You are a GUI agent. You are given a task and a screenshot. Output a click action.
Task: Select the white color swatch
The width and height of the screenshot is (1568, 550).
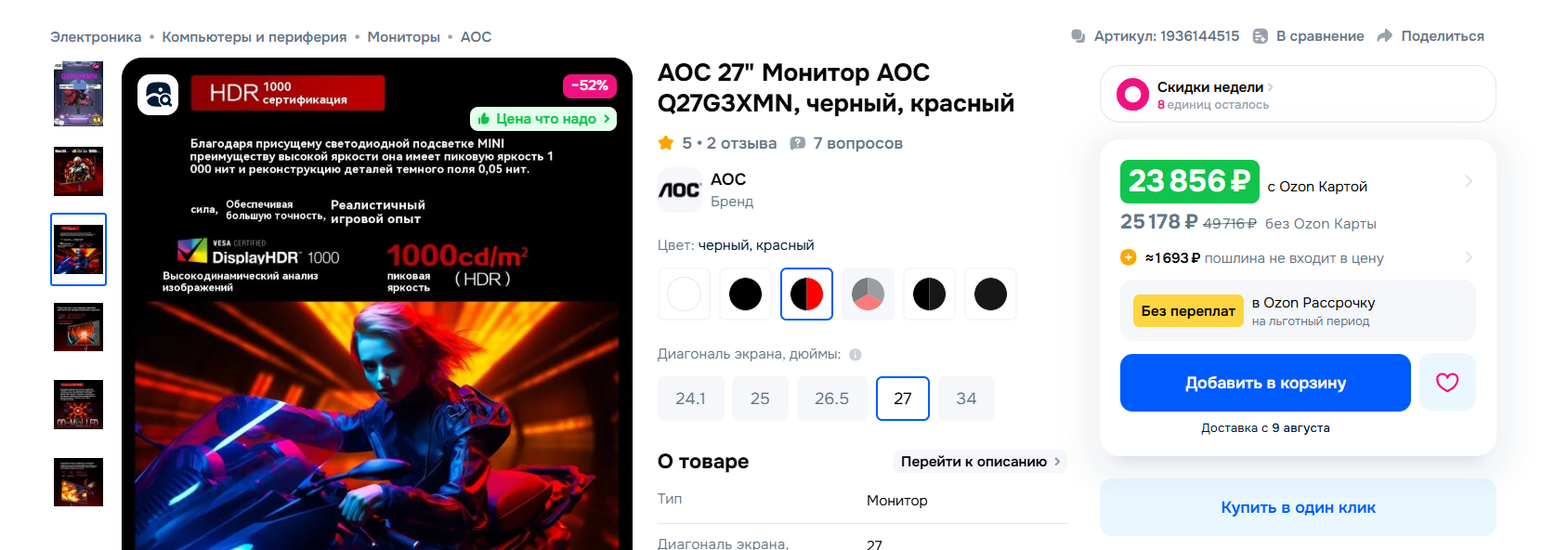pyautogui.click(x=685, y=295)
